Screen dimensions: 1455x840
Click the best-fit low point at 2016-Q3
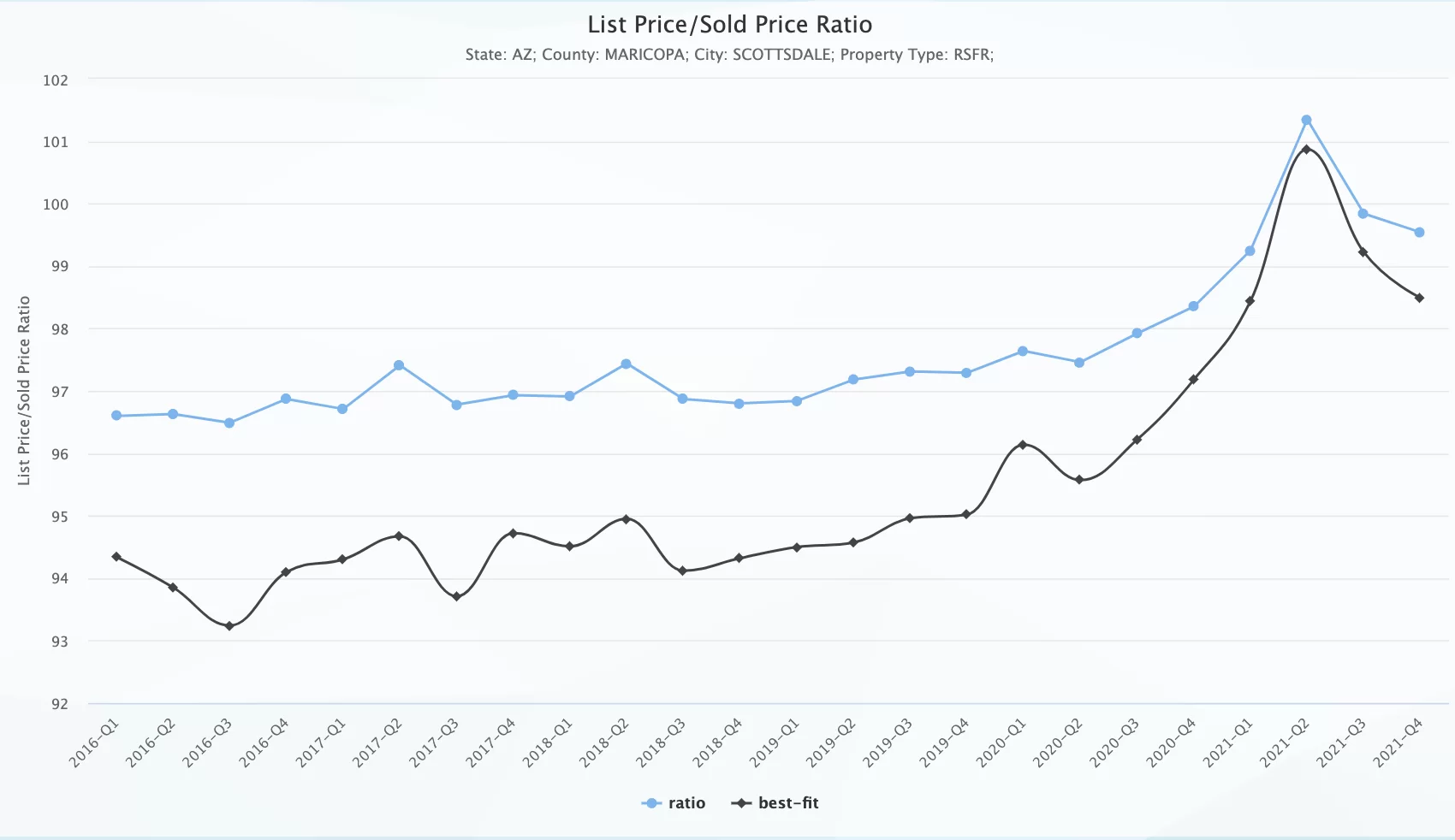pyautogui.click(x=229, y=626)
